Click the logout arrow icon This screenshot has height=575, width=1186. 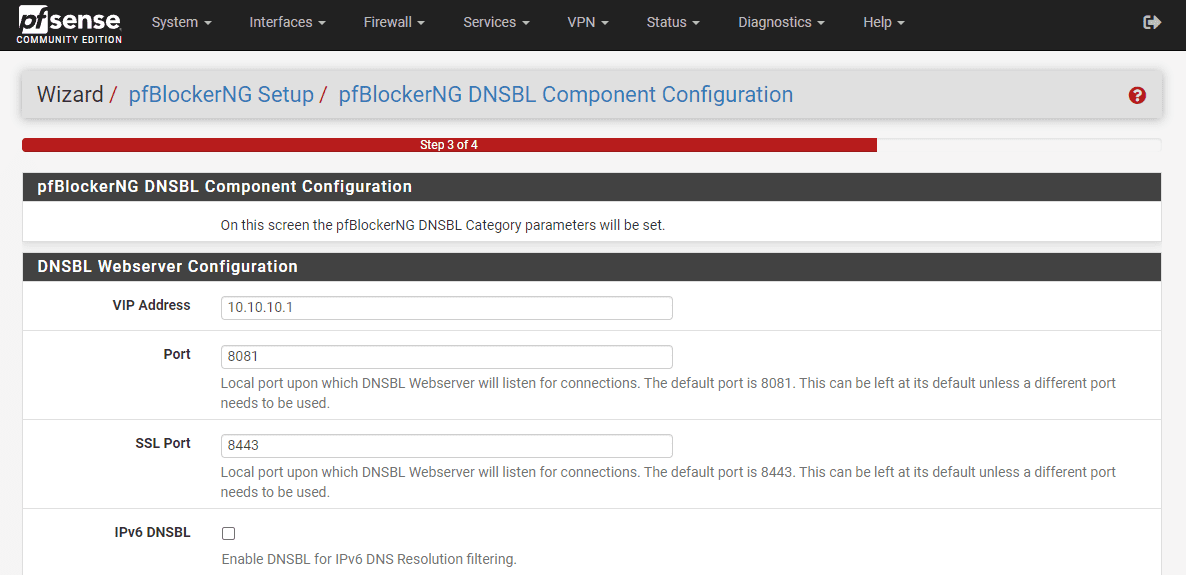pos(1152,22)
